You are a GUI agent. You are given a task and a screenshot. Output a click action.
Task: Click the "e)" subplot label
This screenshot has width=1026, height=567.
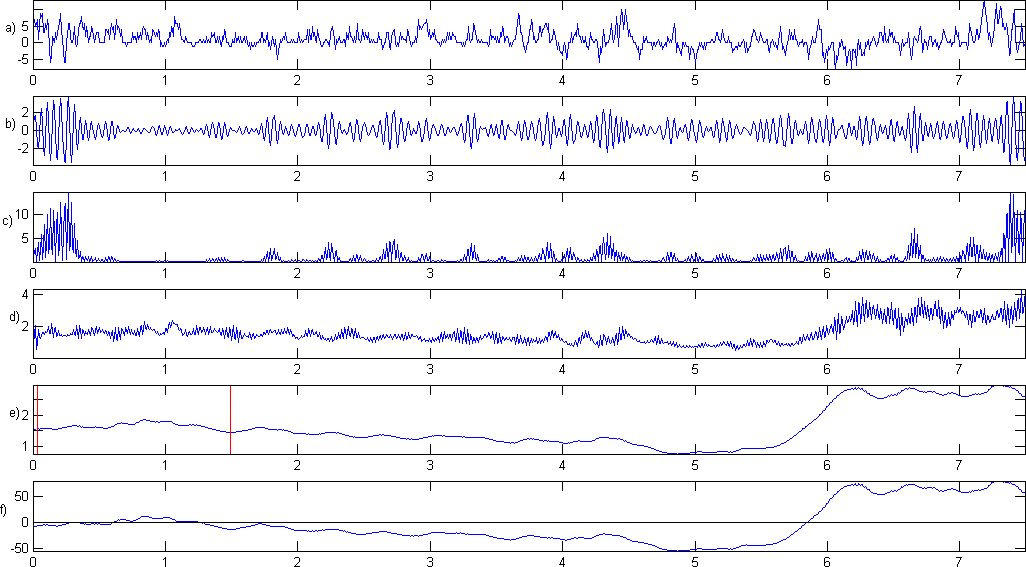point(11,414)
